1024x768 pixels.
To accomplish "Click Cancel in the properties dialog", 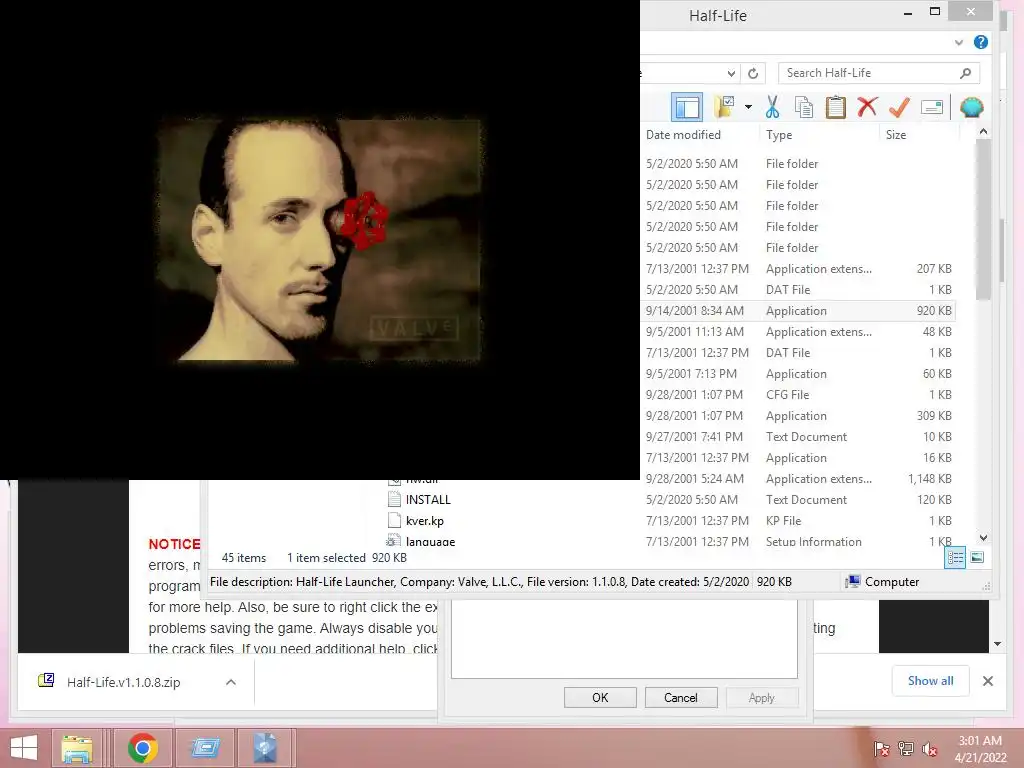I will (x=680, y=697).
